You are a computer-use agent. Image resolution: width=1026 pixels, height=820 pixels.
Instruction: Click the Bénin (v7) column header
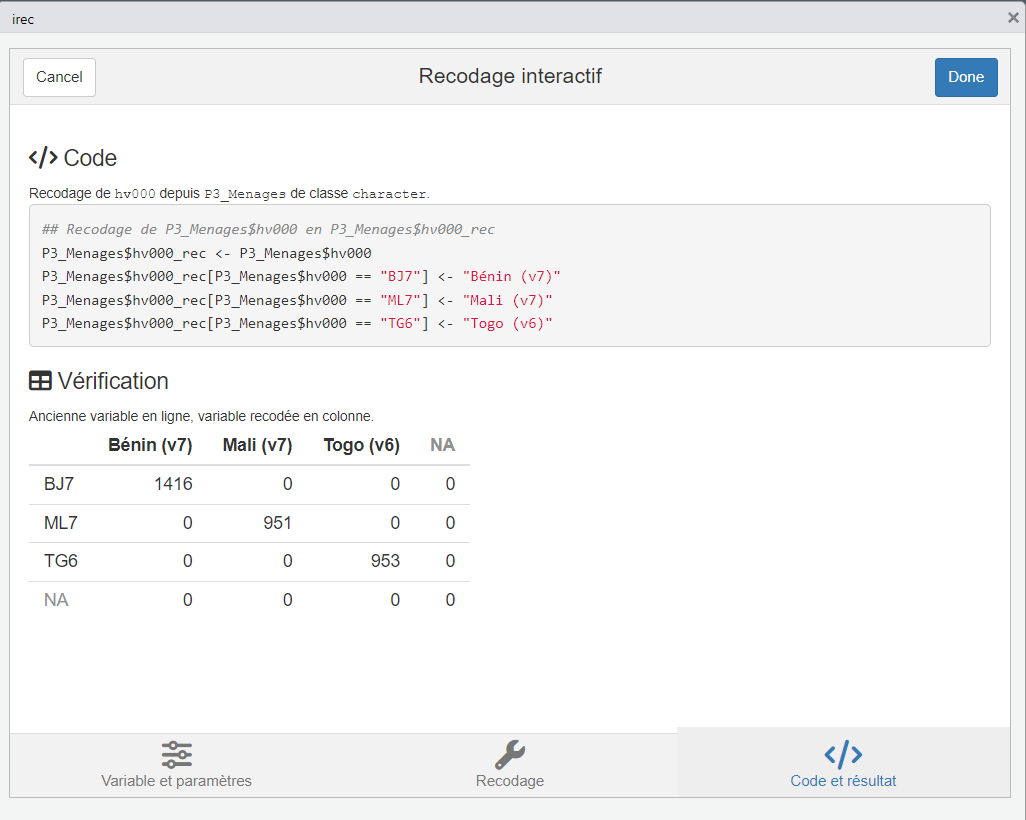point(150,445)
